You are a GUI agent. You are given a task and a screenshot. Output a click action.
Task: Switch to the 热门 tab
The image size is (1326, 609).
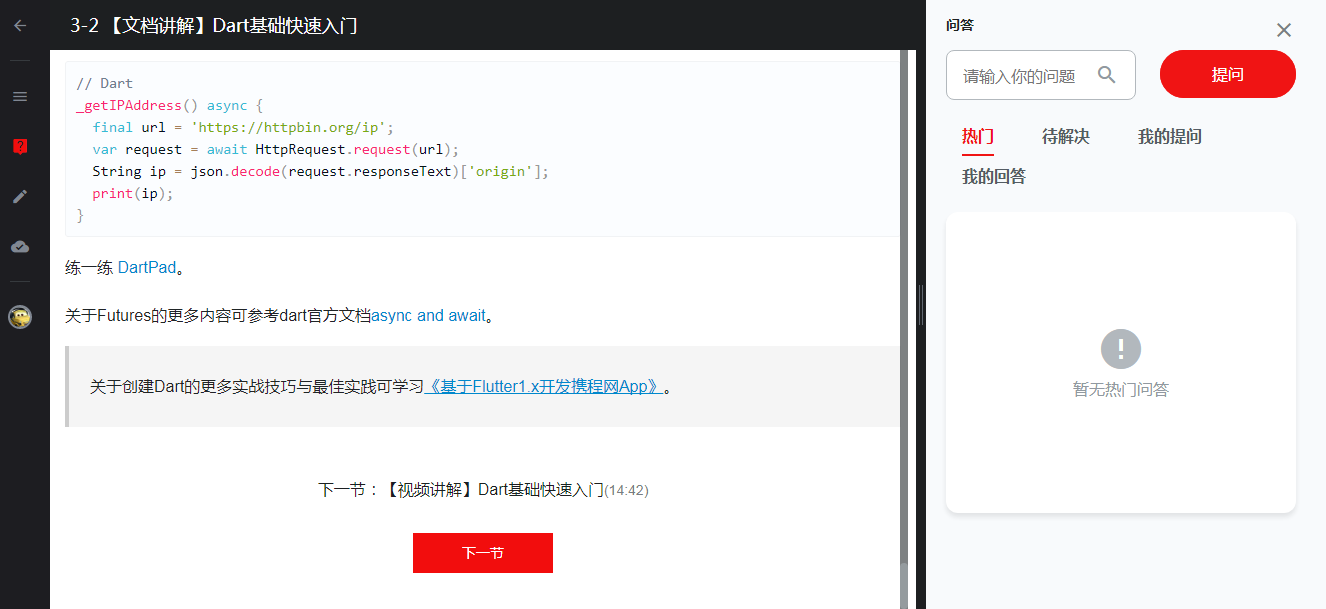point(978,137)
